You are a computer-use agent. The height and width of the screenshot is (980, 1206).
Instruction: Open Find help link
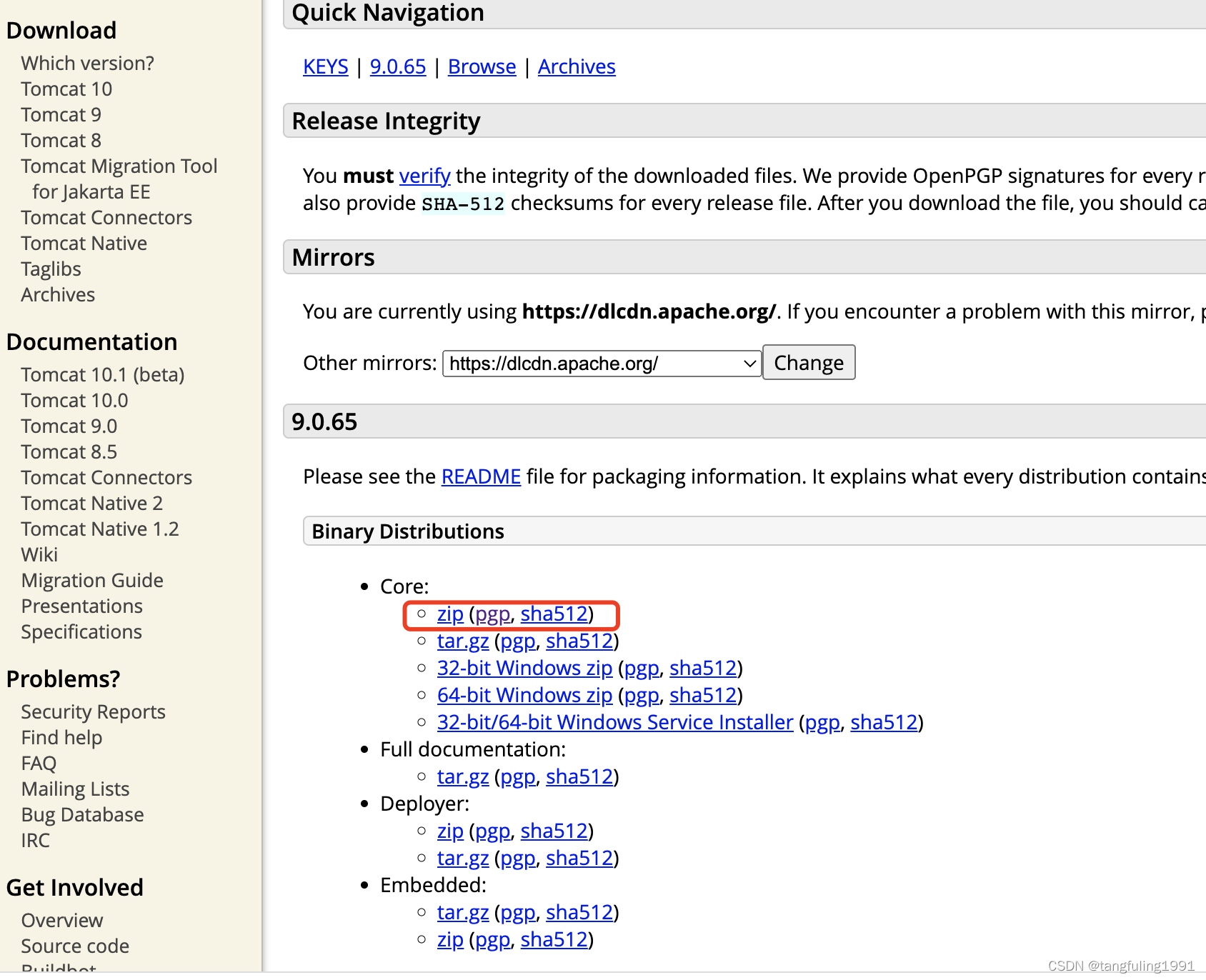(x=61, y=738)
